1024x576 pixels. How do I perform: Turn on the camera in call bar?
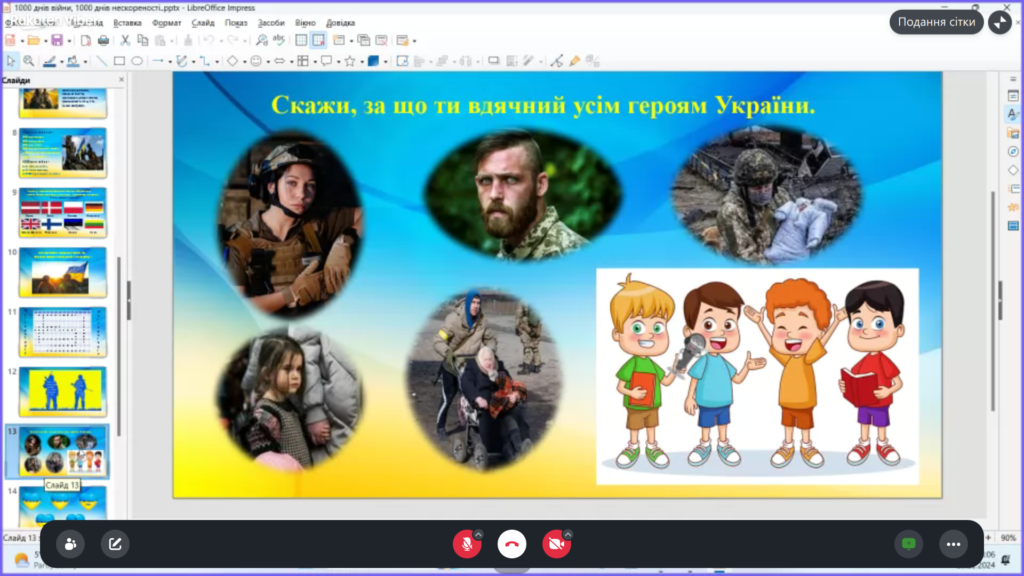click(555, 544)
